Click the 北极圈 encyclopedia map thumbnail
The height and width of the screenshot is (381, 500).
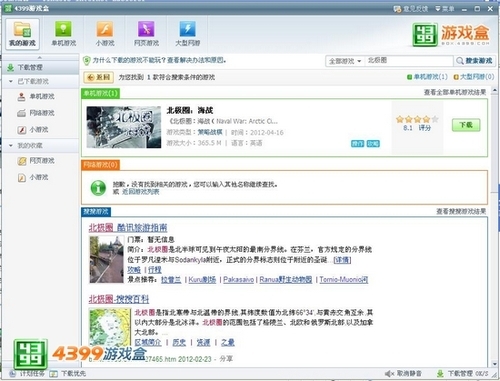(110, 327)
